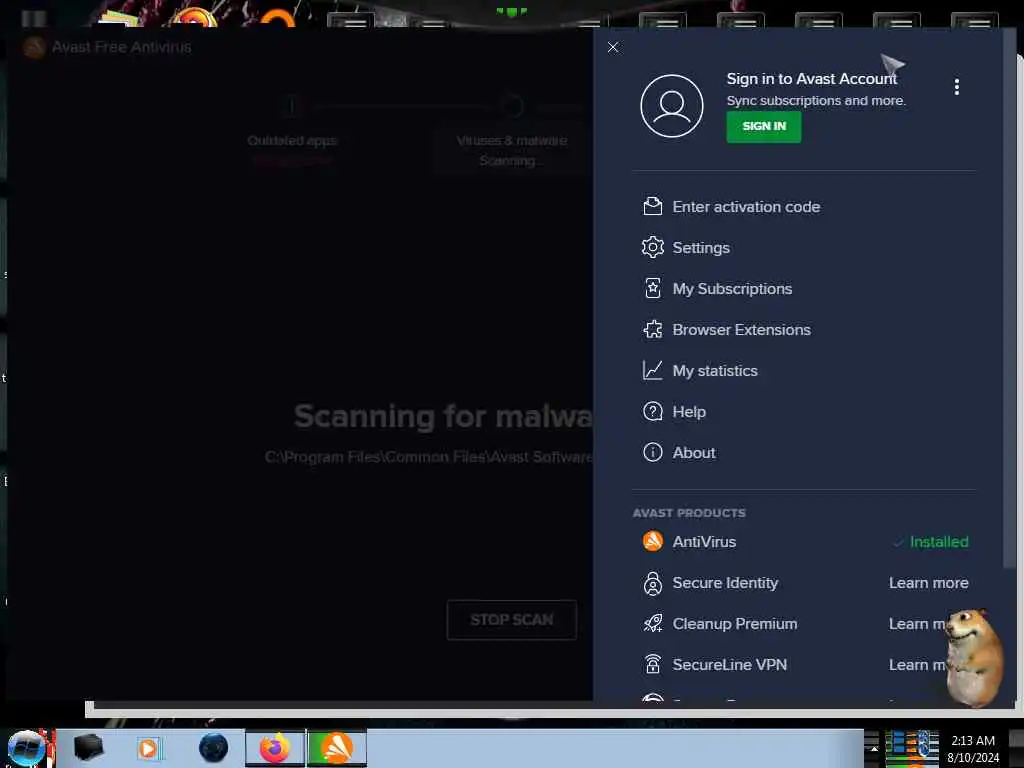1024x768 pixels.
Task: Open Settings from the menu
Action: (x=701, y=248)
